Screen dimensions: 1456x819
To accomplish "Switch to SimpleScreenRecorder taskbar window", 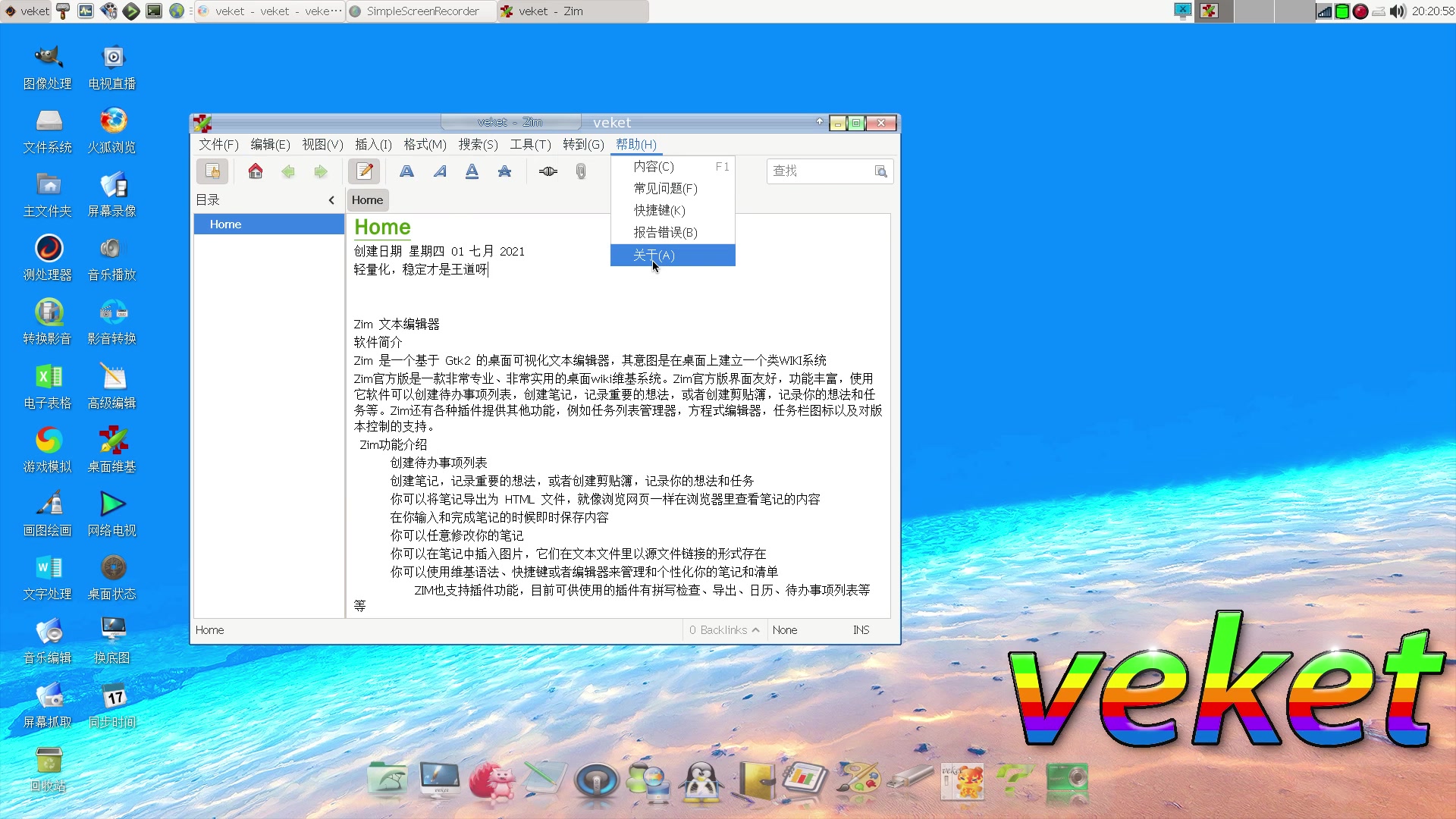I will pos(422,11).
